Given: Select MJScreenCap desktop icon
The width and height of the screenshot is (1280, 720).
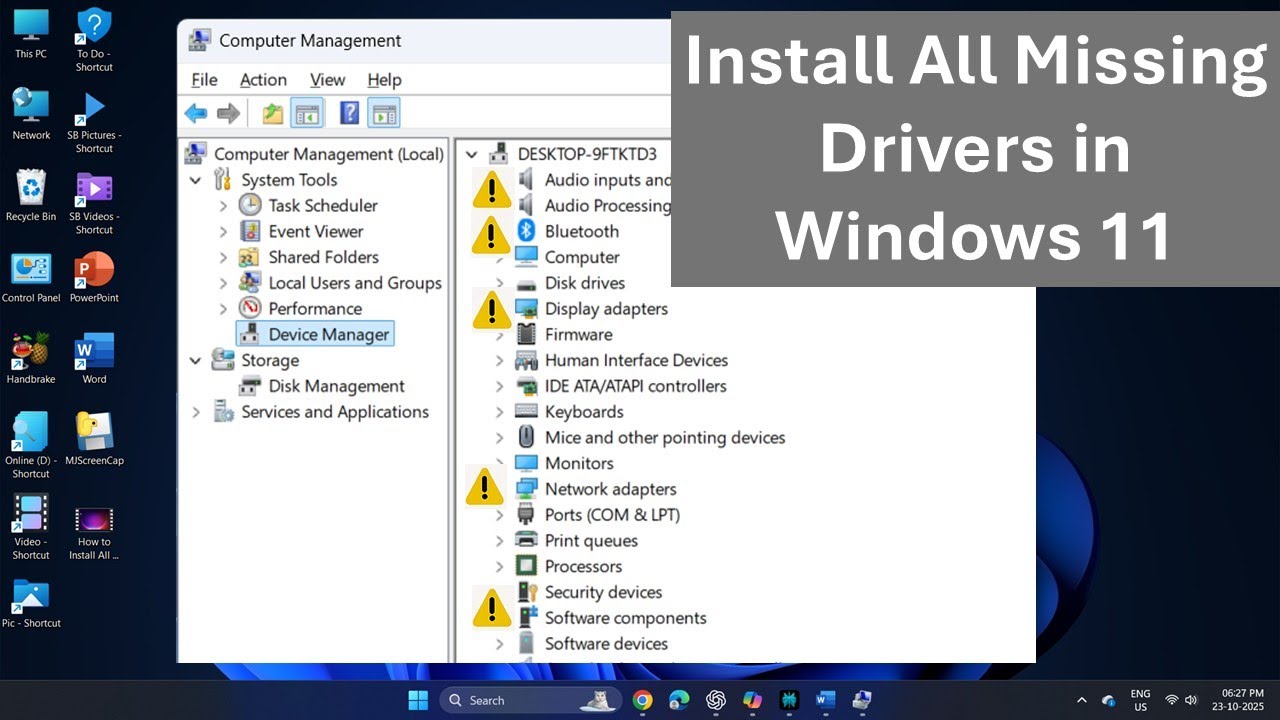Looking at the screenshot, I should click(x=94, y=440).
